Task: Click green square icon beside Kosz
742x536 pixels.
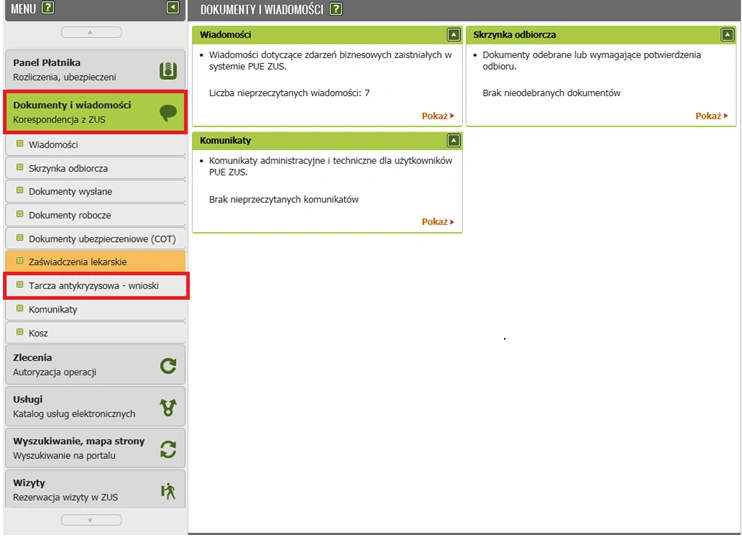Action: point(19,332)
